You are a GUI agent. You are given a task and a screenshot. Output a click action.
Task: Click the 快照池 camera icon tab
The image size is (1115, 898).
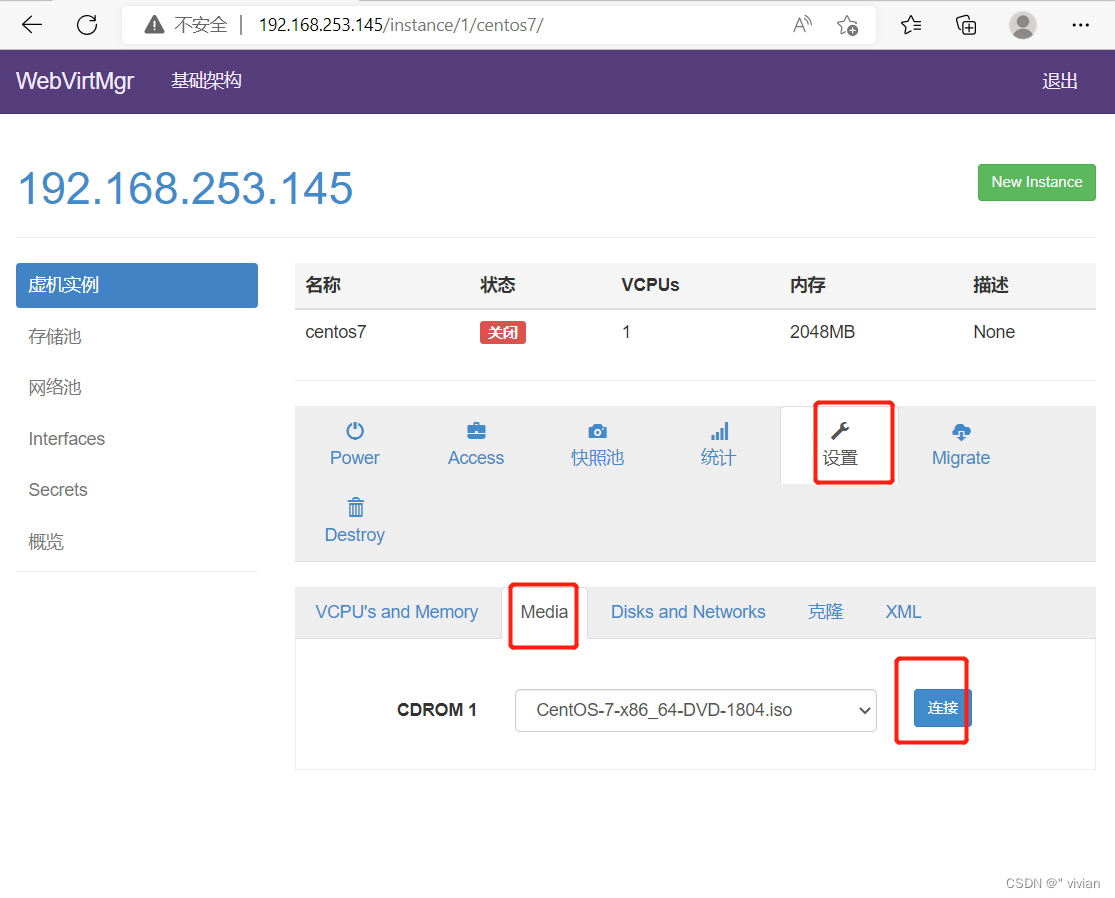[597, 444]
